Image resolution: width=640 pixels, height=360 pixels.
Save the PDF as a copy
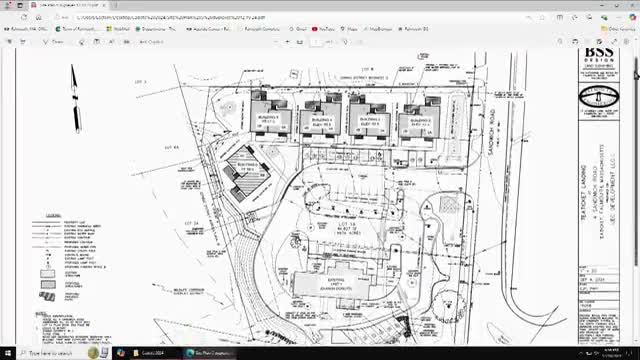pyautogui.click(x=599, y=42)
